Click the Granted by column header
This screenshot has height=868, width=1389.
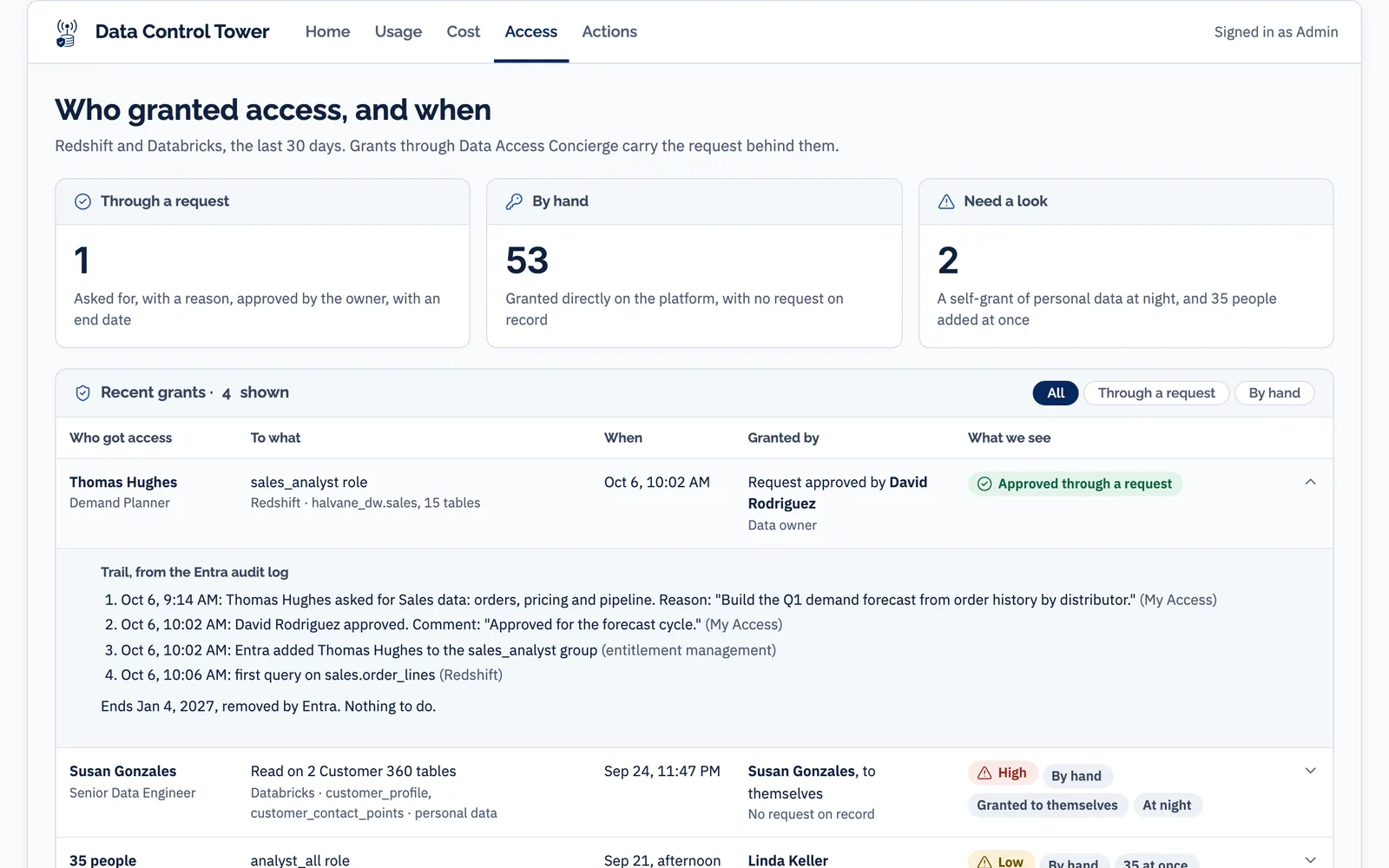(783, 438)
